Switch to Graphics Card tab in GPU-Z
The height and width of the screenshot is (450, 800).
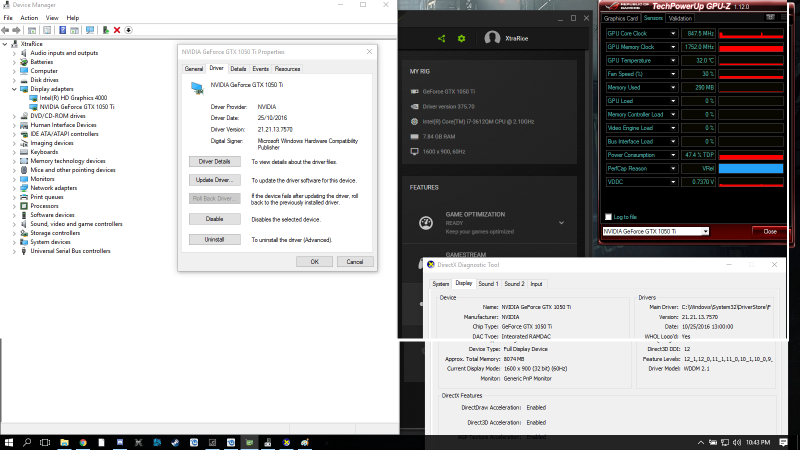[x=621, y=18]
